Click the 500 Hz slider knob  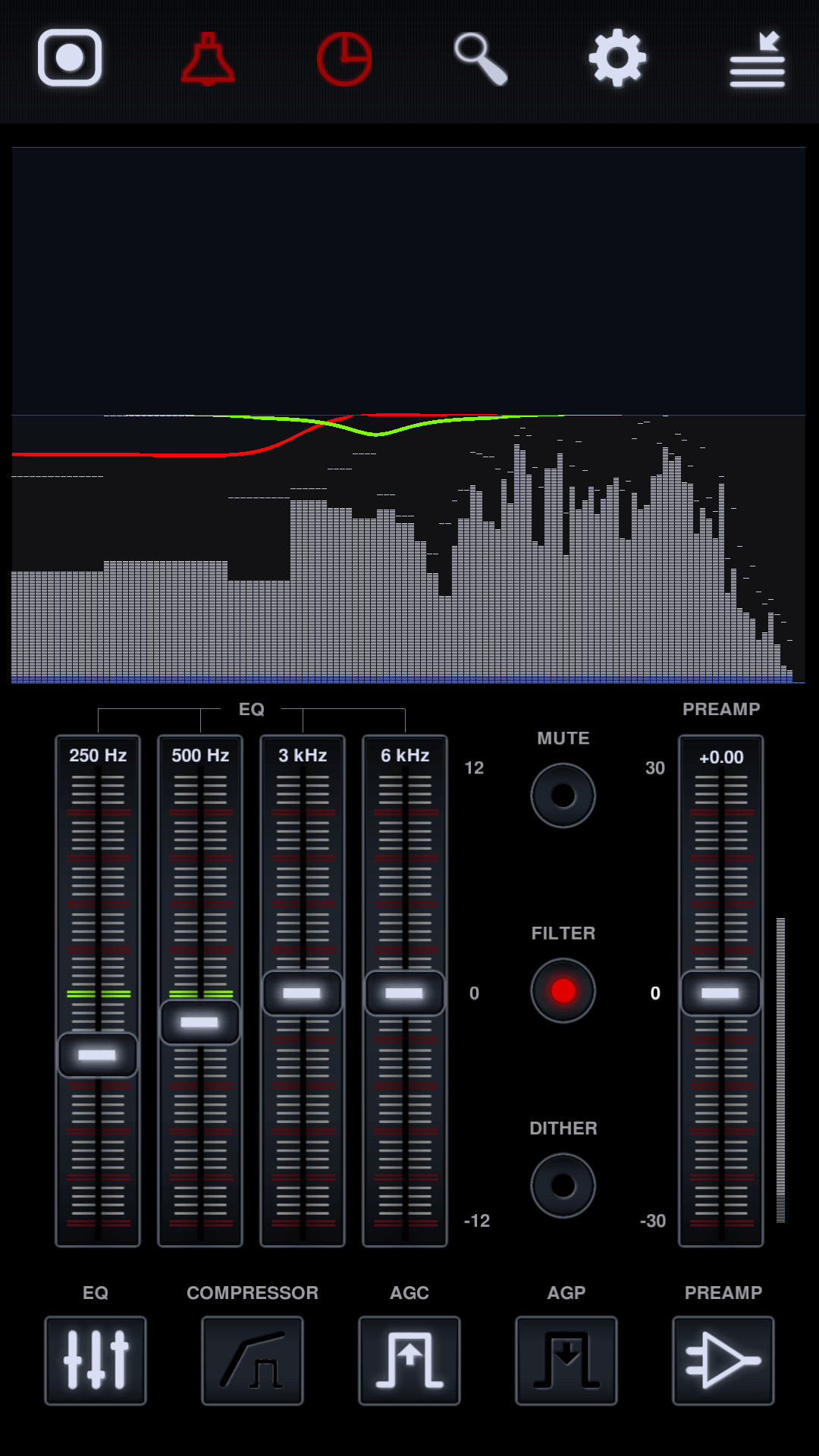[200, 1022]
